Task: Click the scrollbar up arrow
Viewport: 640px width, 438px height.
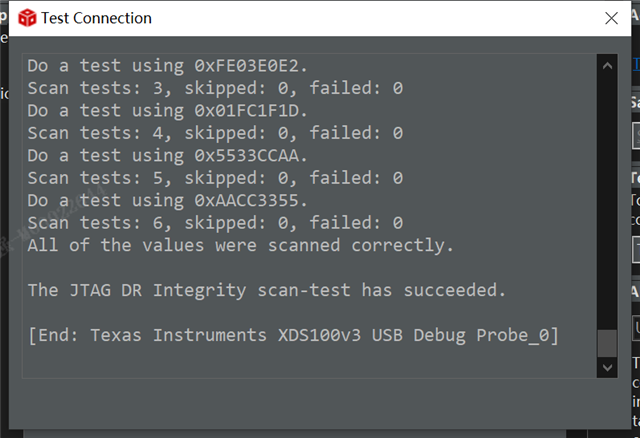Action: coord(607,64)
